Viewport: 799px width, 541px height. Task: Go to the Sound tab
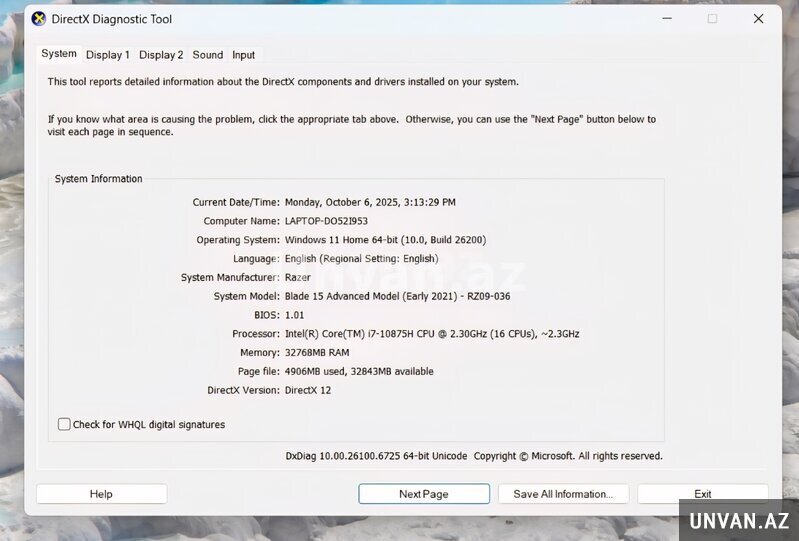coord(208,55)
